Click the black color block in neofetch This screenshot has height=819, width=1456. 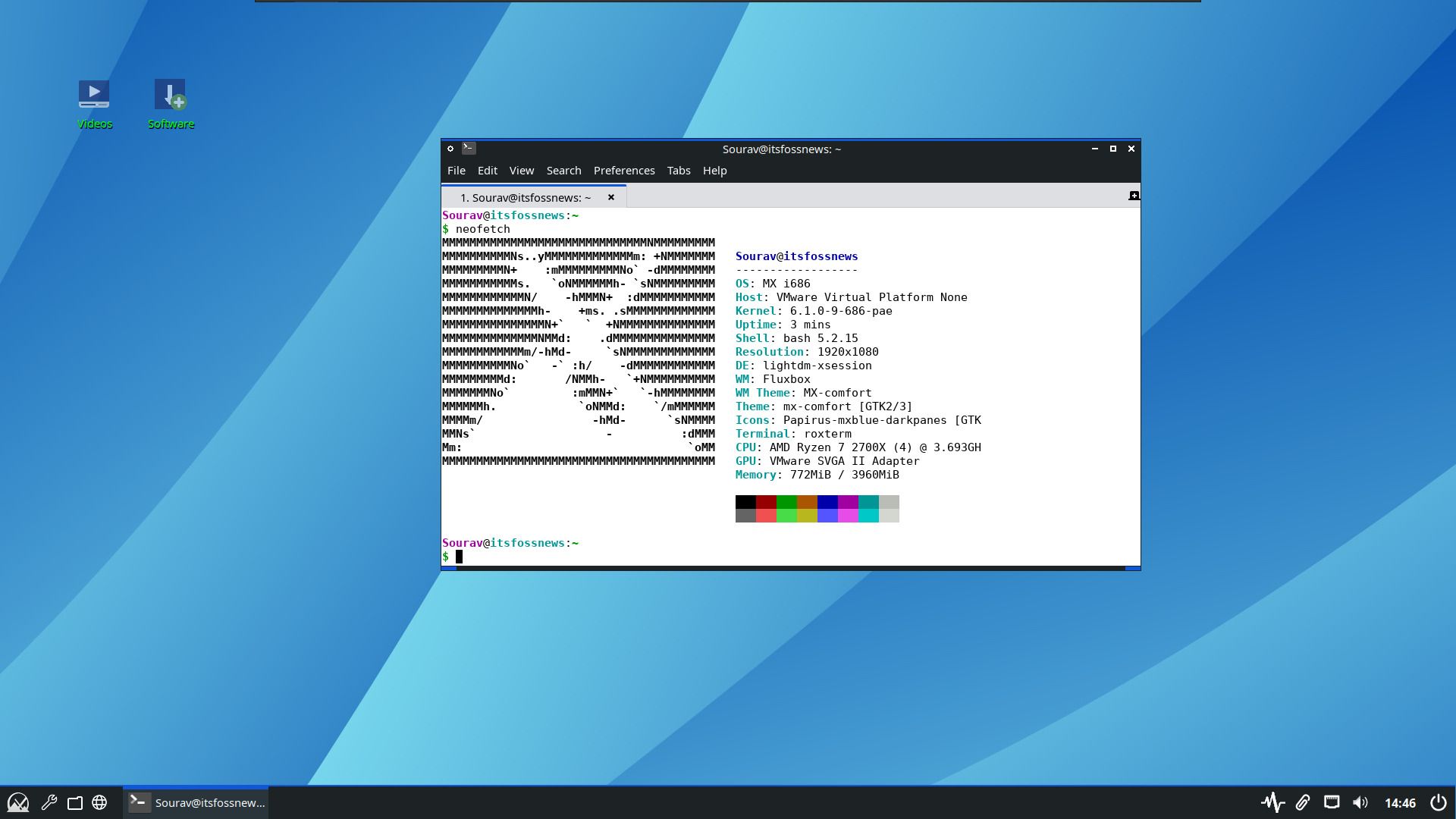[745, 502]
